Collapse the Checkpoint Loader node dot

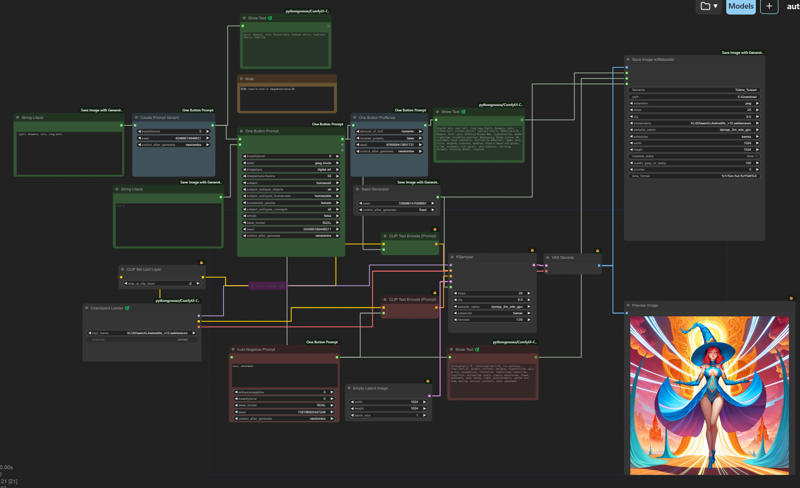pos(87,308)
